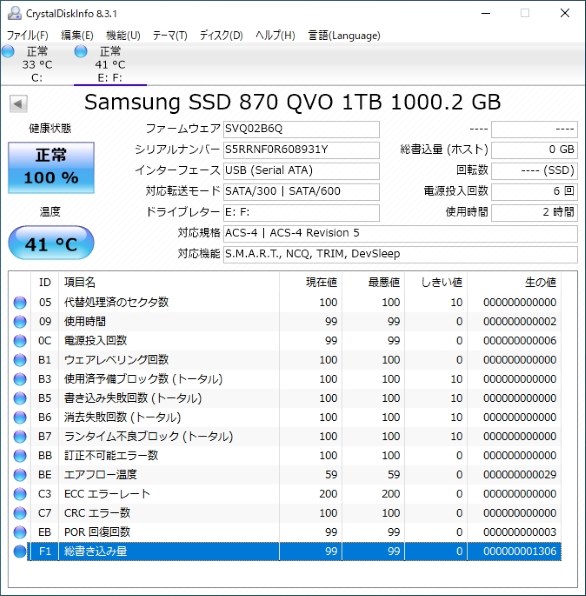This screenshot has height=596, width=586.
Task: Click the 生の値 column header
Action: point(515,282)
